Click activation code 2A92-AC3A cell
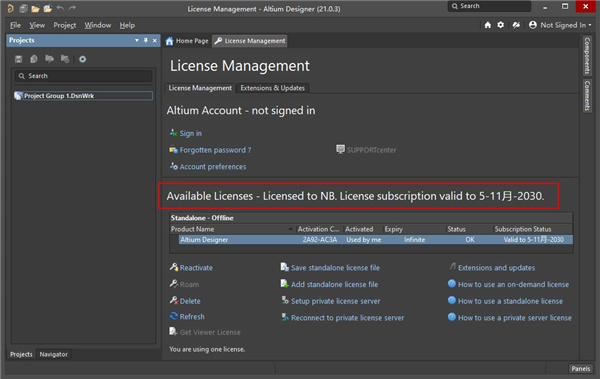The image size is (600, 379). point(320,240)
